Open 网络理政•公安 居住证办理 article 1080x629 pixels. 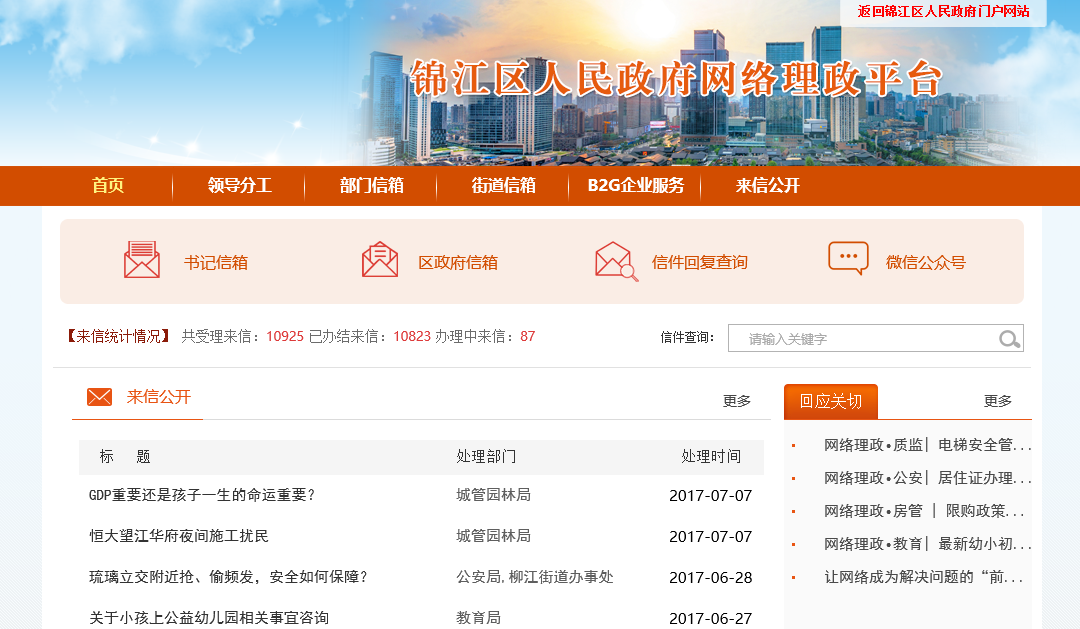click(927, 478)
